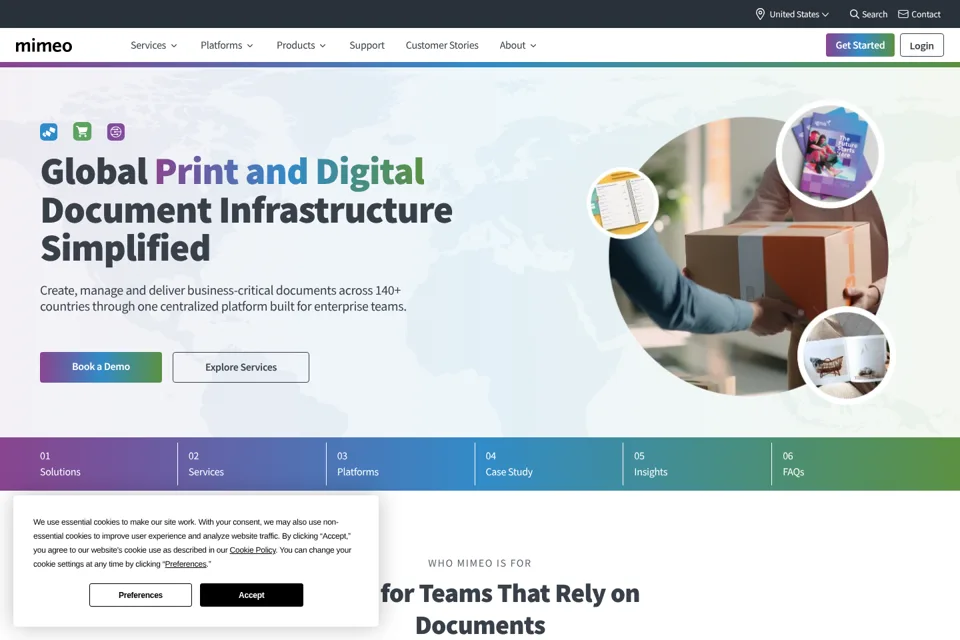The height and width of the screenshot is (640, 960).
Task: Expand the Products menu
Action: pyautogui.click(x=301, y=45)
